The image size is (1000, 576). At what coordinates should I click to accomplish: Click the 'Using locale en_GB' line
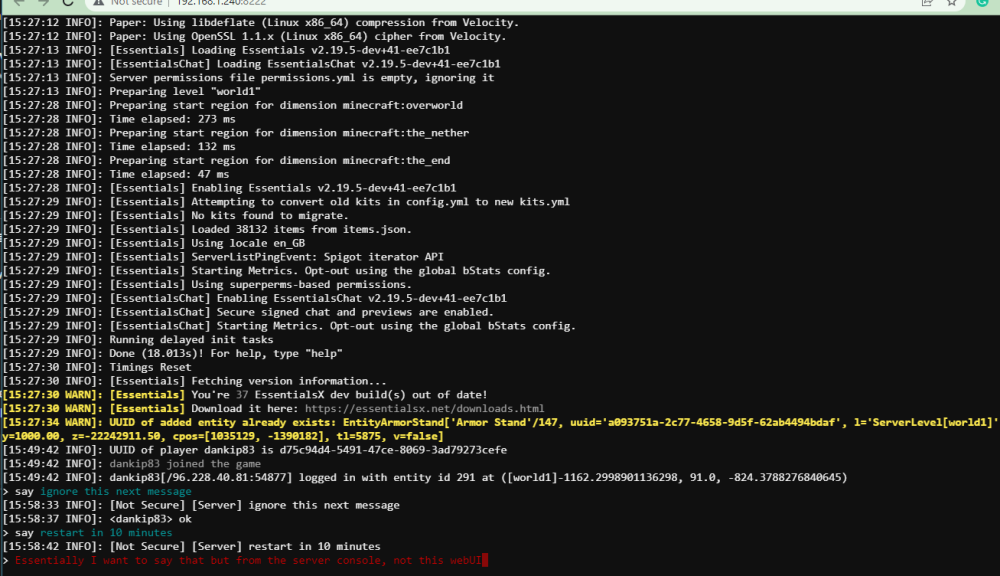[154, 243]
